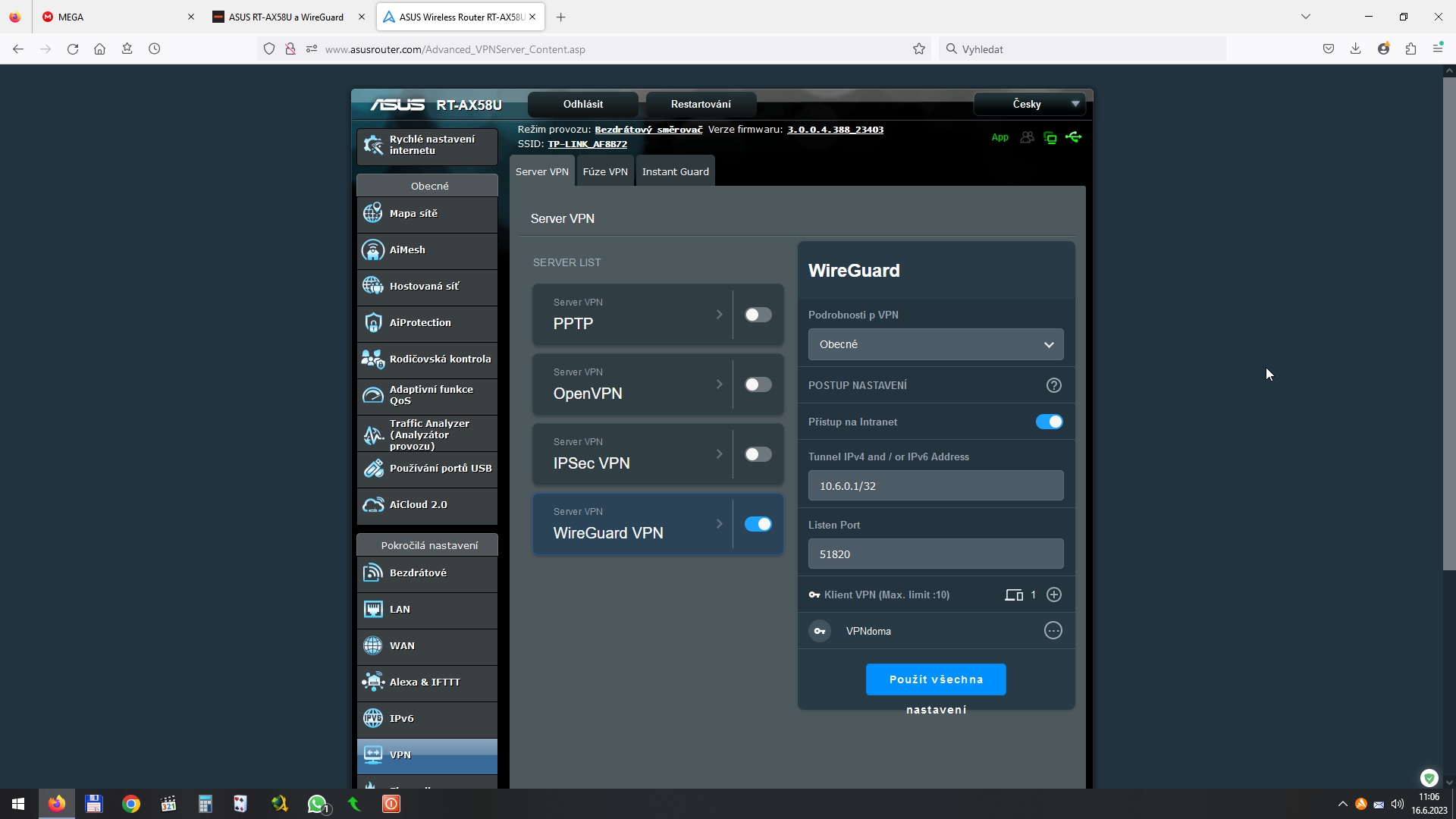The height and width of the screenshot is (819, 1456).
Task: Enable the OpenVPN server toggle
Action: tap(758, 384)
